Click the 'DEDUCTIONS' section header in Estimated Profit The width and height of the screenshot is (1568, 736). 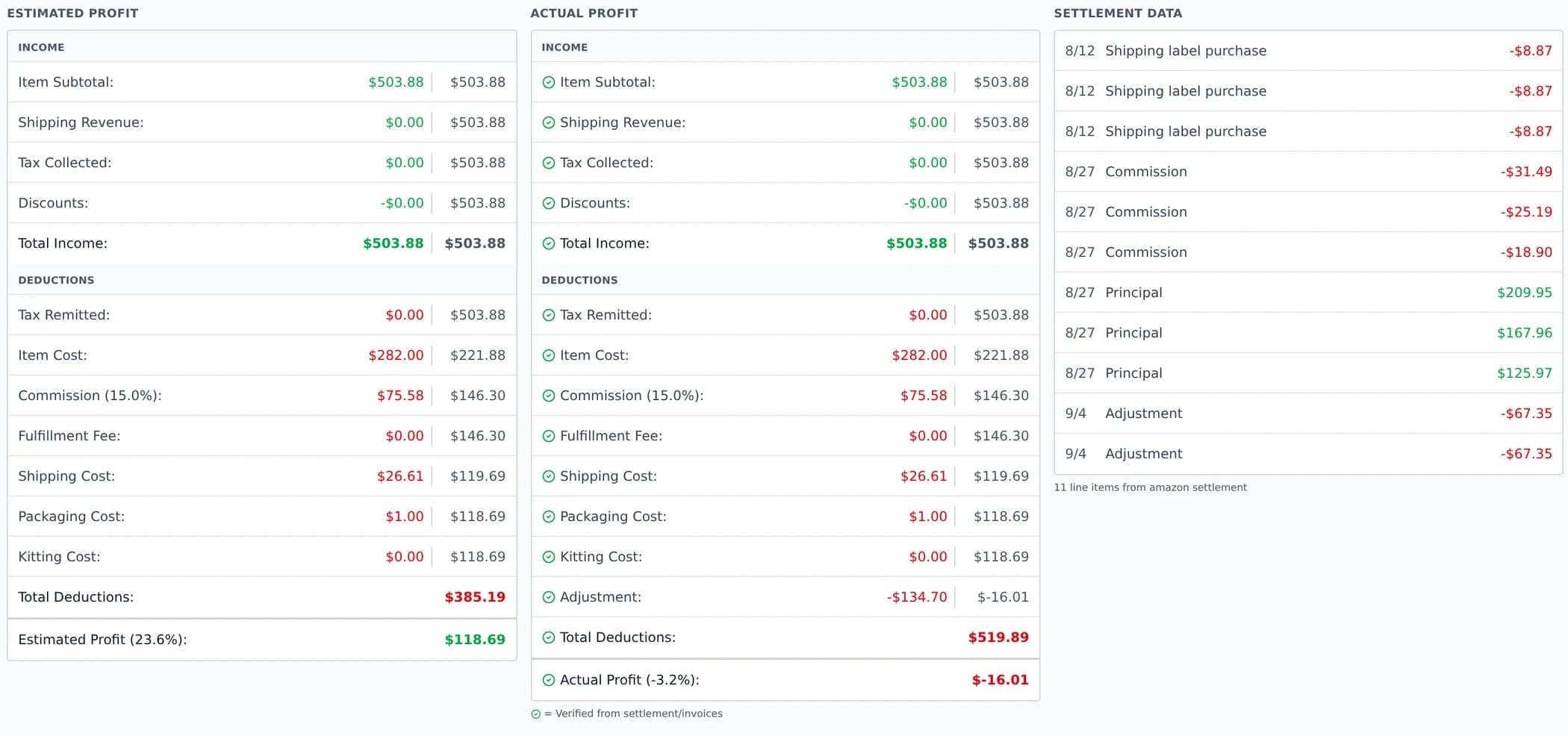click(56, 280)
